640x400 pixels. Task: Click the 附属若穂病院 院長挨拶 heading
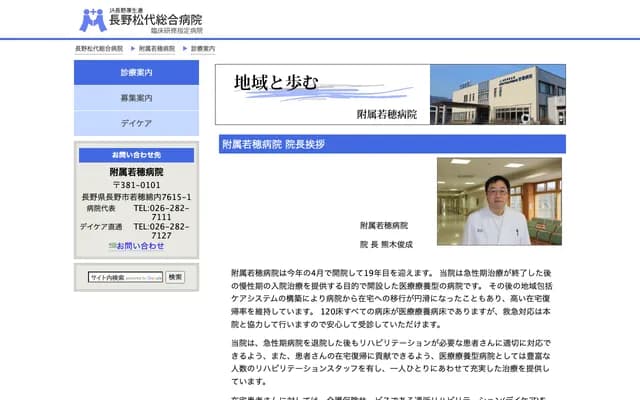tap(392, 144)
